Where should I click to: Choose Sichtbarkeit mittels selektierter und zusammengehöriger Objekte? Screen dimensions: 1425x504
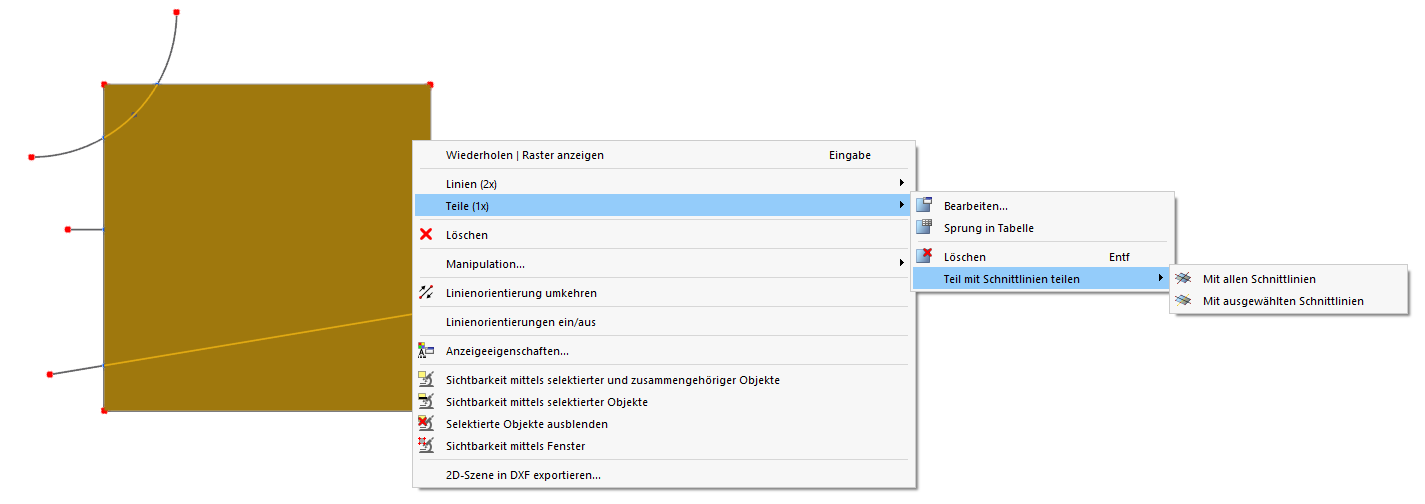(x=612, y=380)
